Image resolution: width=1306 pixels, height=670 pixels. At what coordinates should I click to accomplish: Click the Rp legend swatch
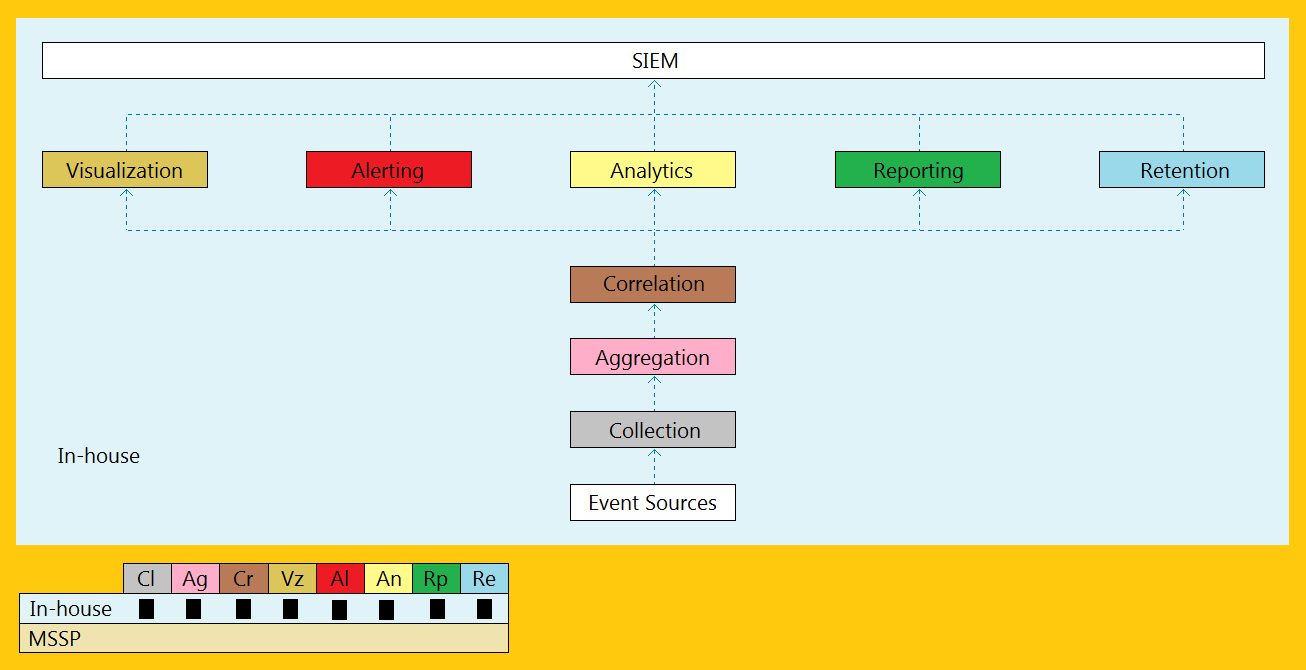(x=436, y=578)
